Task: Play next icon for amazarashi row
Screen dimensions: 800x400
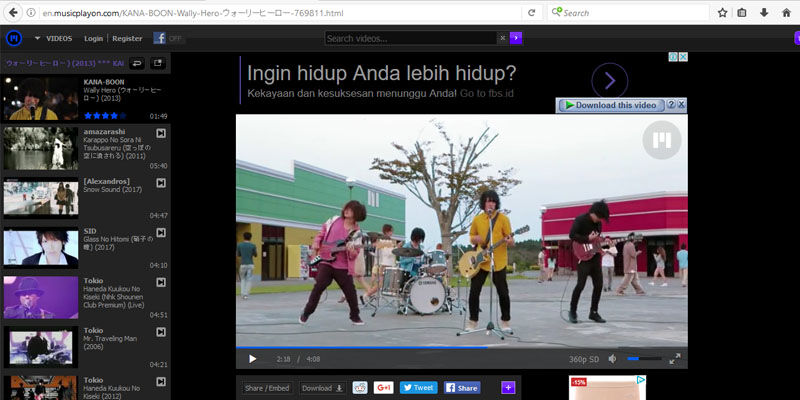Action: pyautogui.click(x=161, y=133)
